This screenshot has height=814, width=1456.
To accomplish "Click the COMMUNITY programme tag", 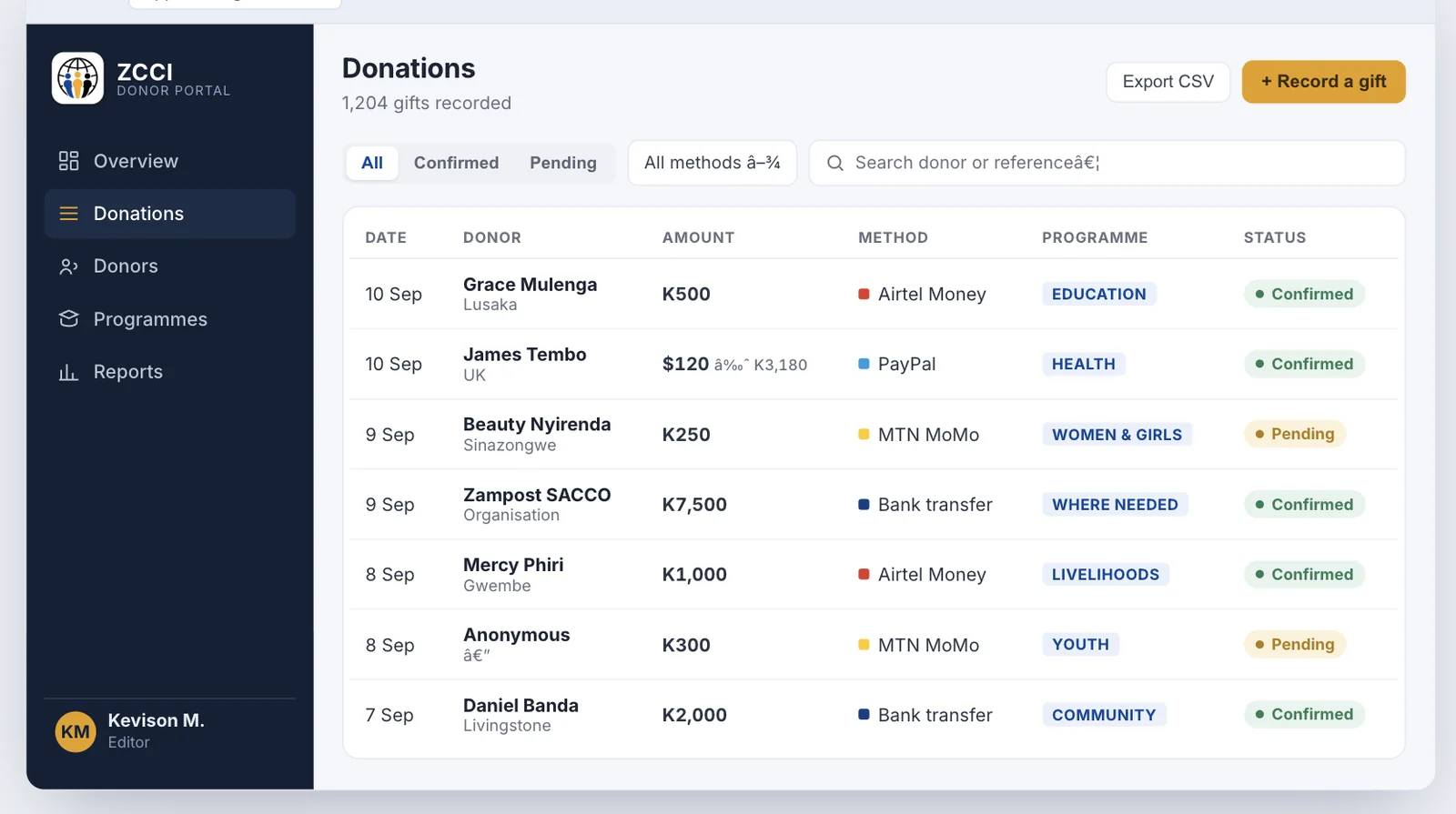I will point(1104,715).
